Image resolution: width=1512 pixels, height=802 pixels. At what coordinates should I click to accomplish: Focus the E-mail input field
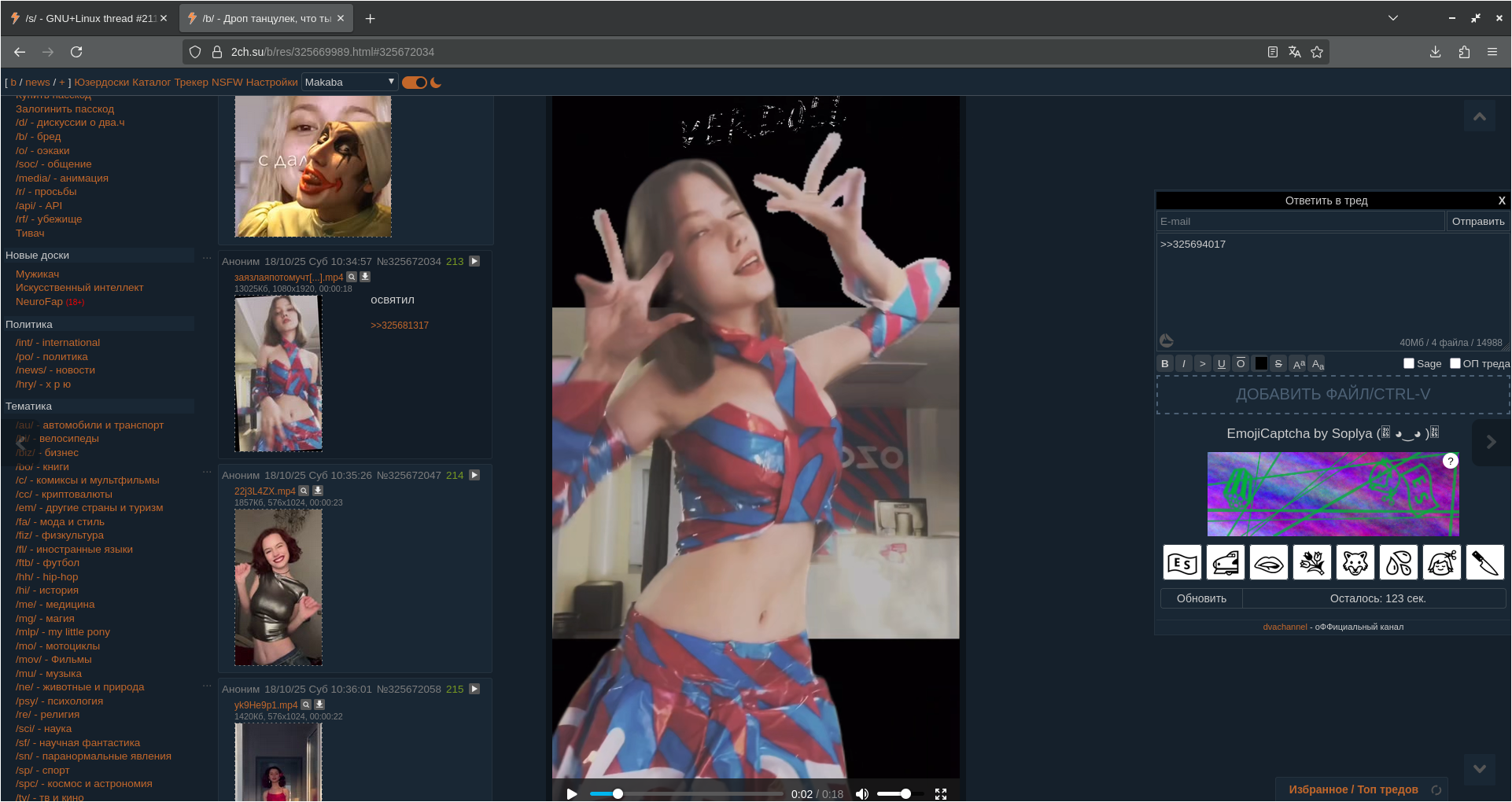pyautogui.click(x=1301, y=222)
